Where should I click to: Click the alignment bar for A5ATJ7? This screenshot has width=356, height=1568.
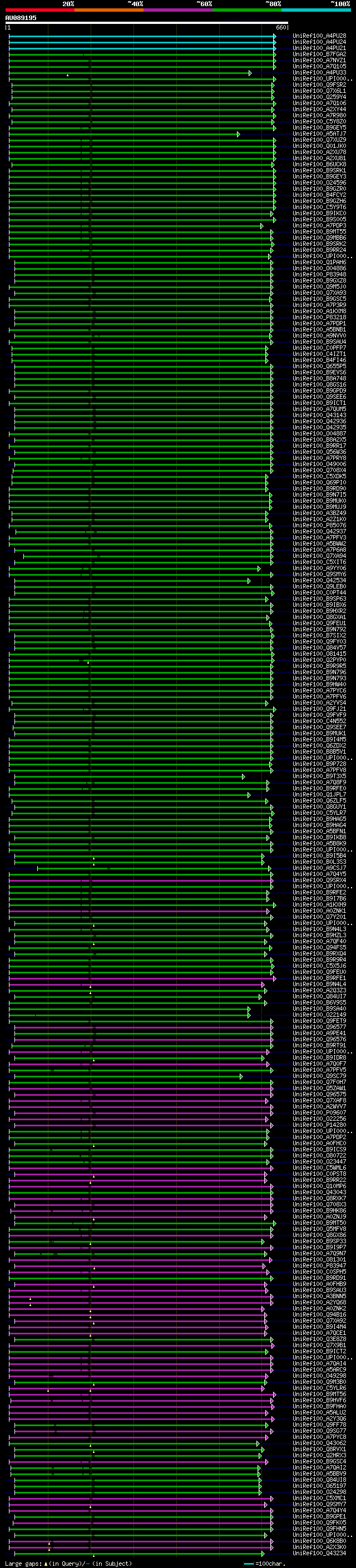click(124, 134)
